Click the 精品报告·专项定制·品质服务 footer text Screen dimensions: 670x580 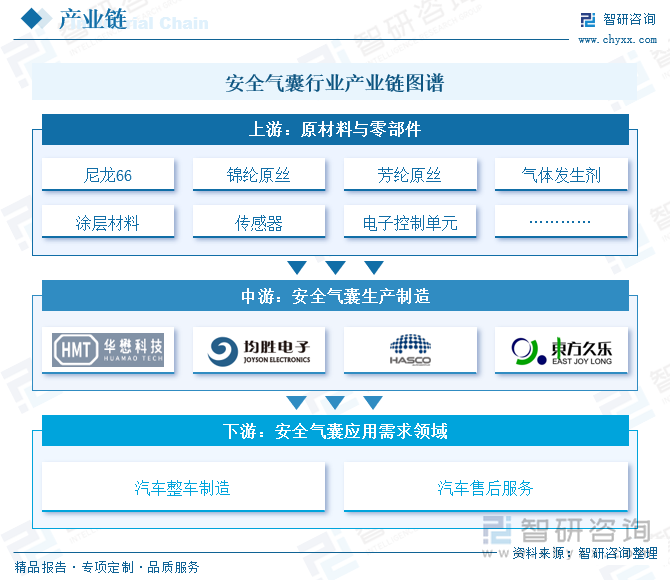pyautogui.click(x=107, y=568)
